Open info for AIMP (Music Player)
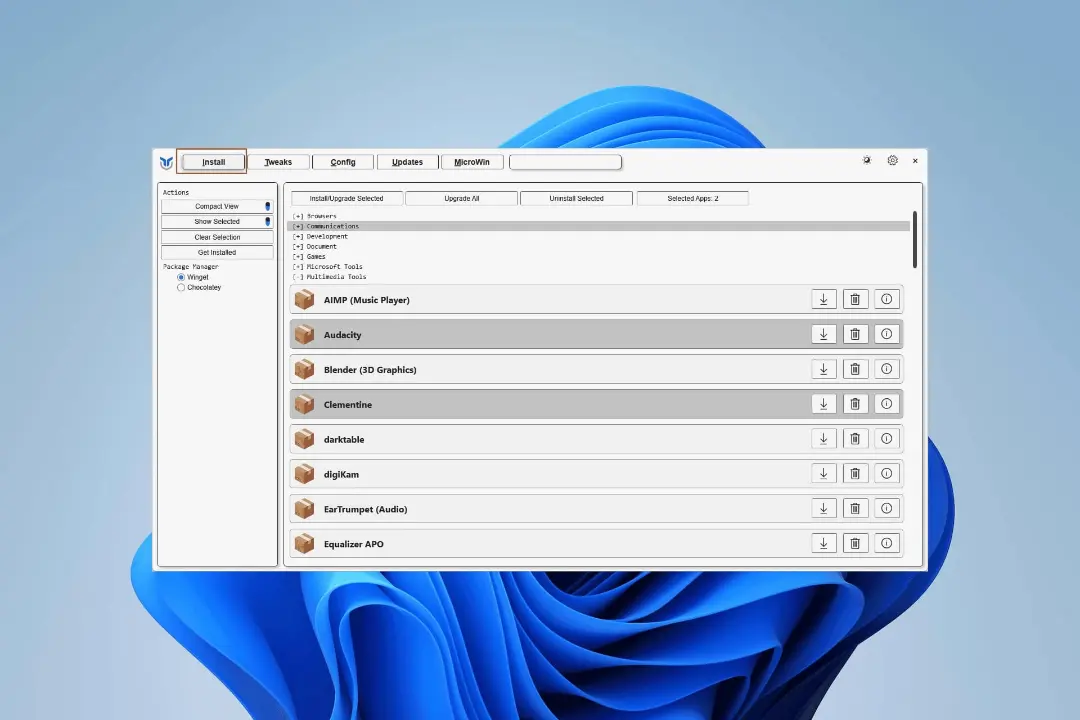1080x720 pixels. click(x=886, y=299)
